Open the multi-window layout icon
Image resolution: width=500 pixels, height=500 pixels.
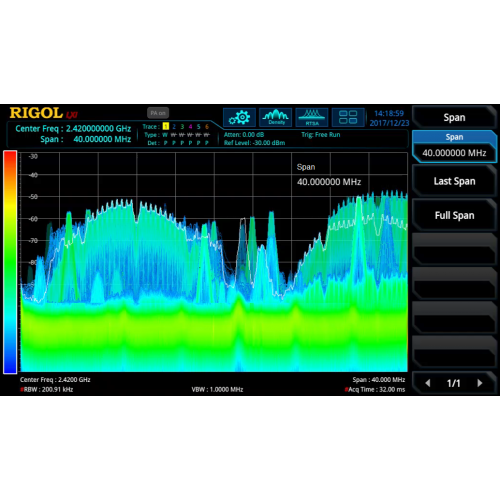pos(348,117)
